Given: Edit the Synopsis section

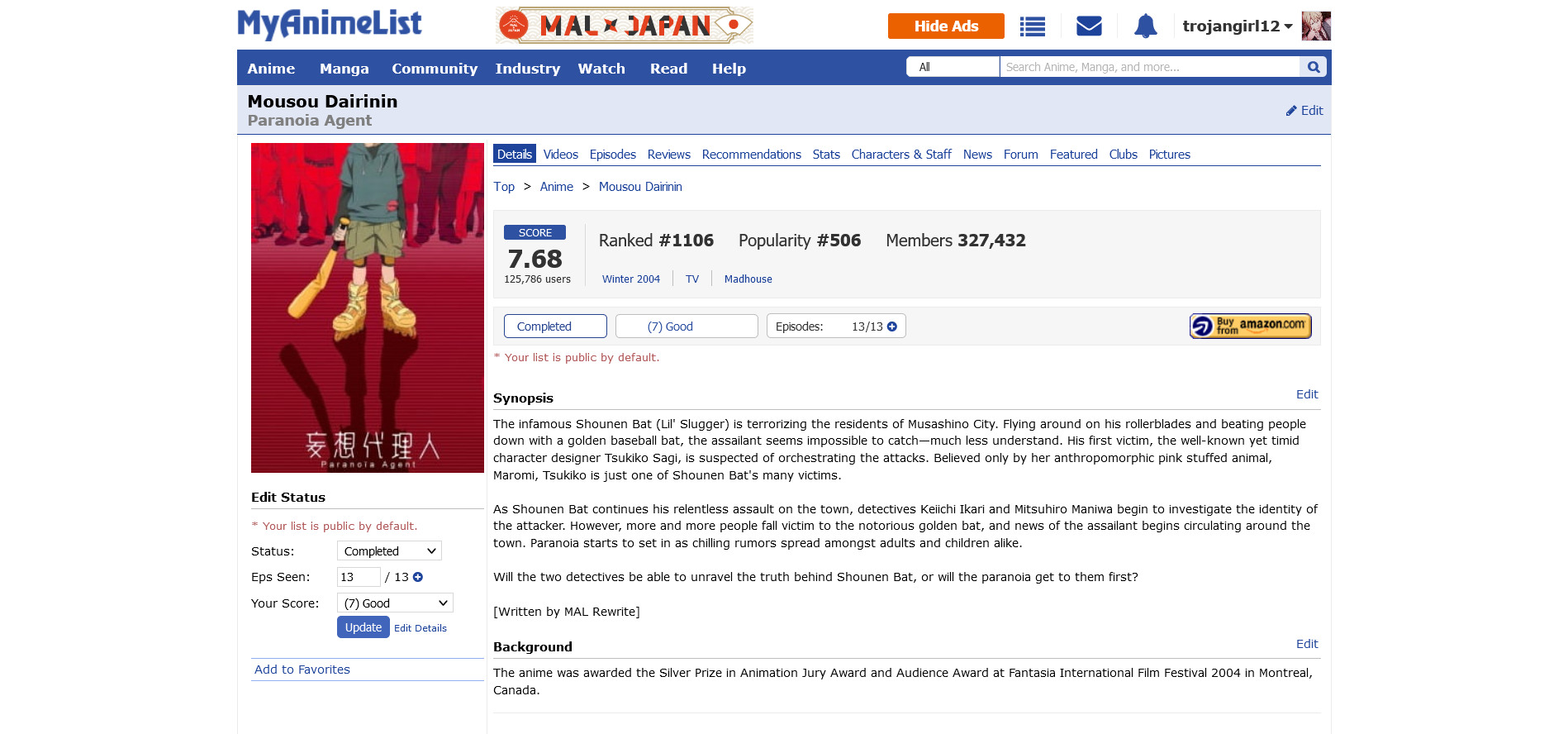Looking at the screenshot, I should [x=1307, y=394].
